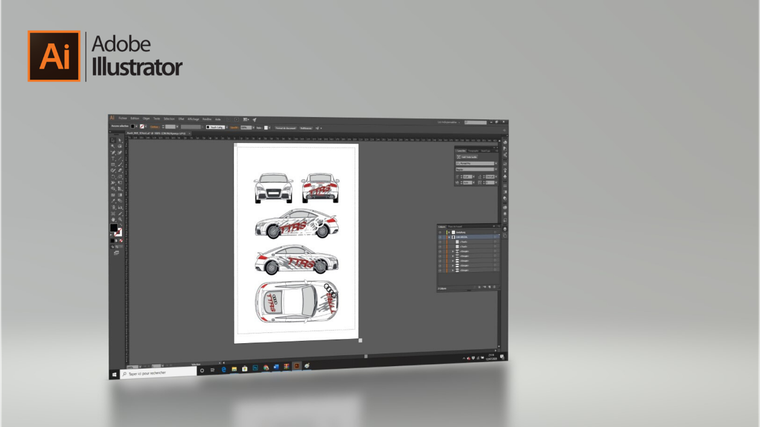The width and height of the screenshot is (760, 427).
Task: Open the Texte menu
Action: tap(157, 119)
